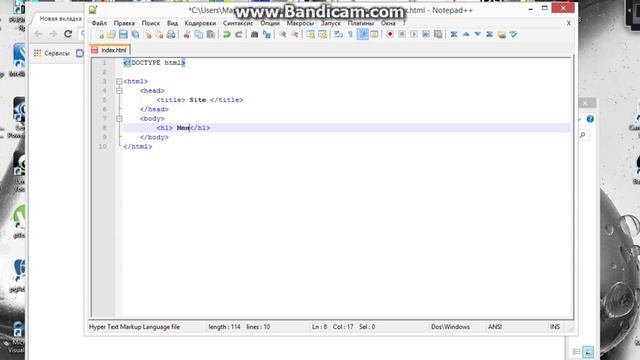Click INS indicator in the status bar
This screenshot has width=640, height=360.
click(555, 327)
